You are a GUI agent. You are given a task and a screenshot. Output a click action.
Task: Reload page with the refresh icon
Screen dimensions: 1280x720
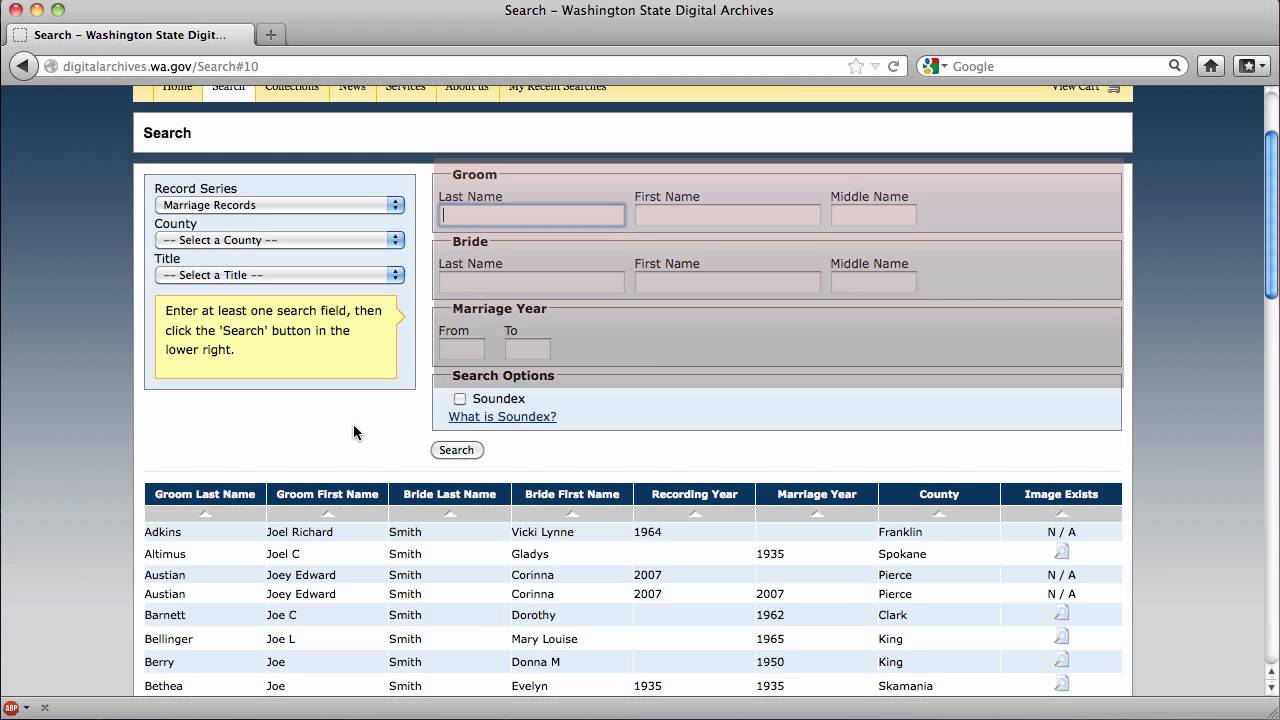tap(893, 66)
